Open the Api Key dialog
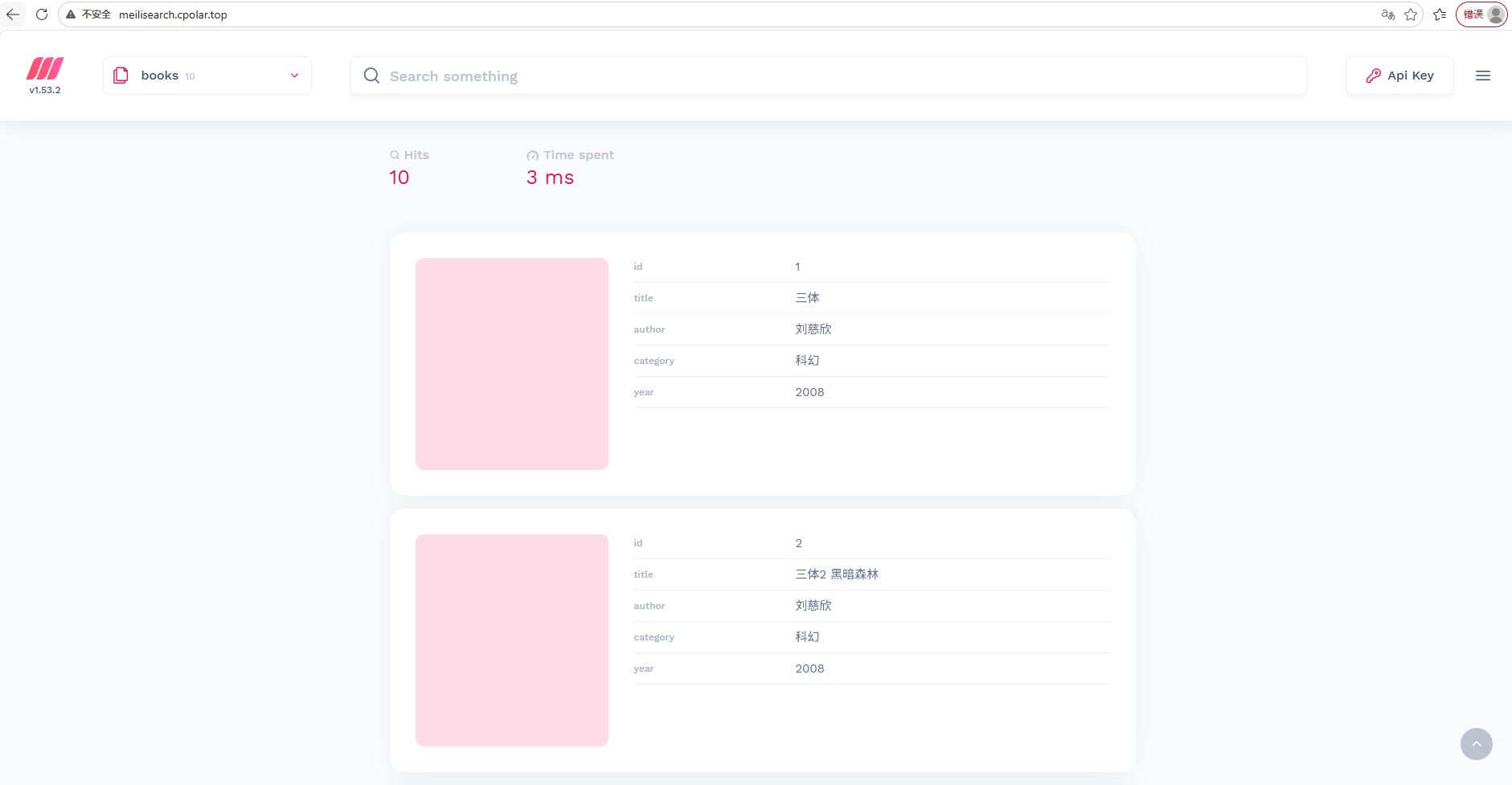The height and width of the screenshot is (785, 1512). (1399, 76)
